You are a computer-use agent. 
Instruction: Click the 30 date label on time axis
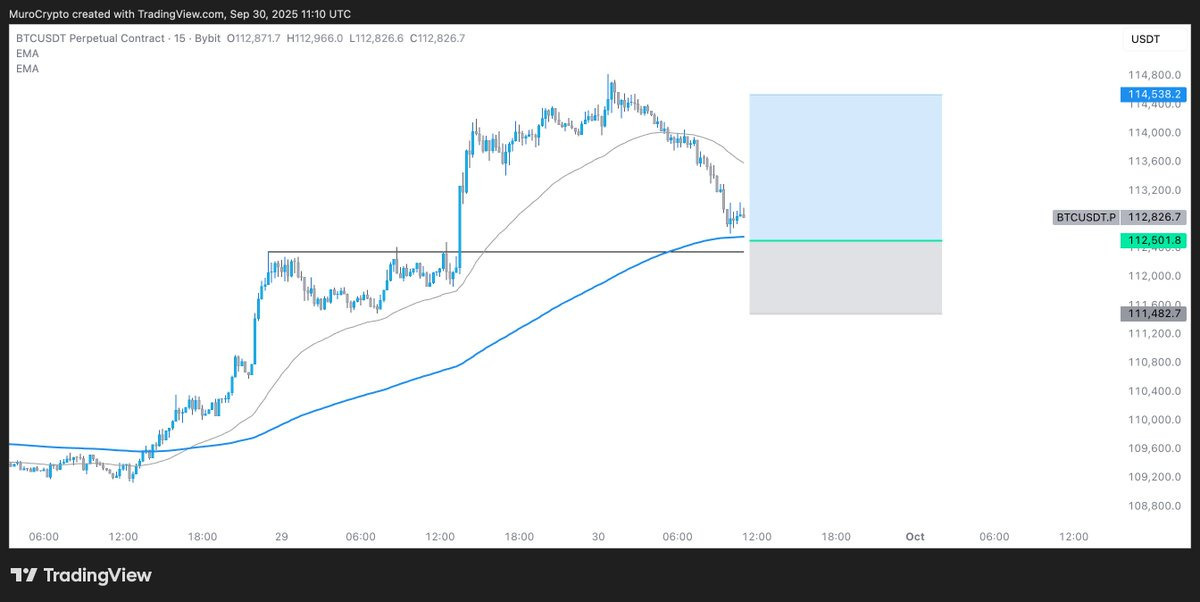click(x=598, y=537)
